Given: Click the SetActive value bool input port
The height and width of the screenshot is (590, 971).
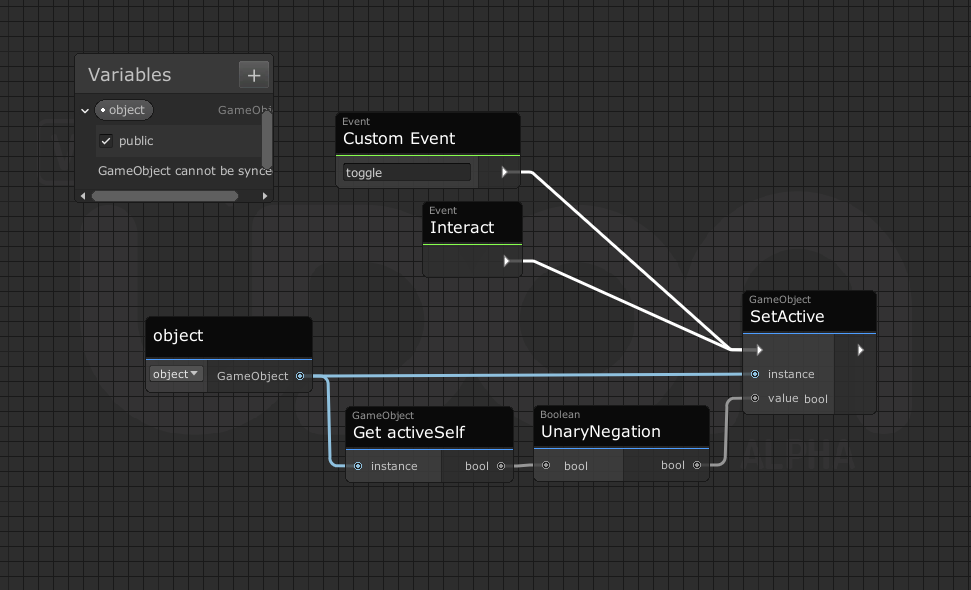Looking at the screenshot, I should click(755, 398).
